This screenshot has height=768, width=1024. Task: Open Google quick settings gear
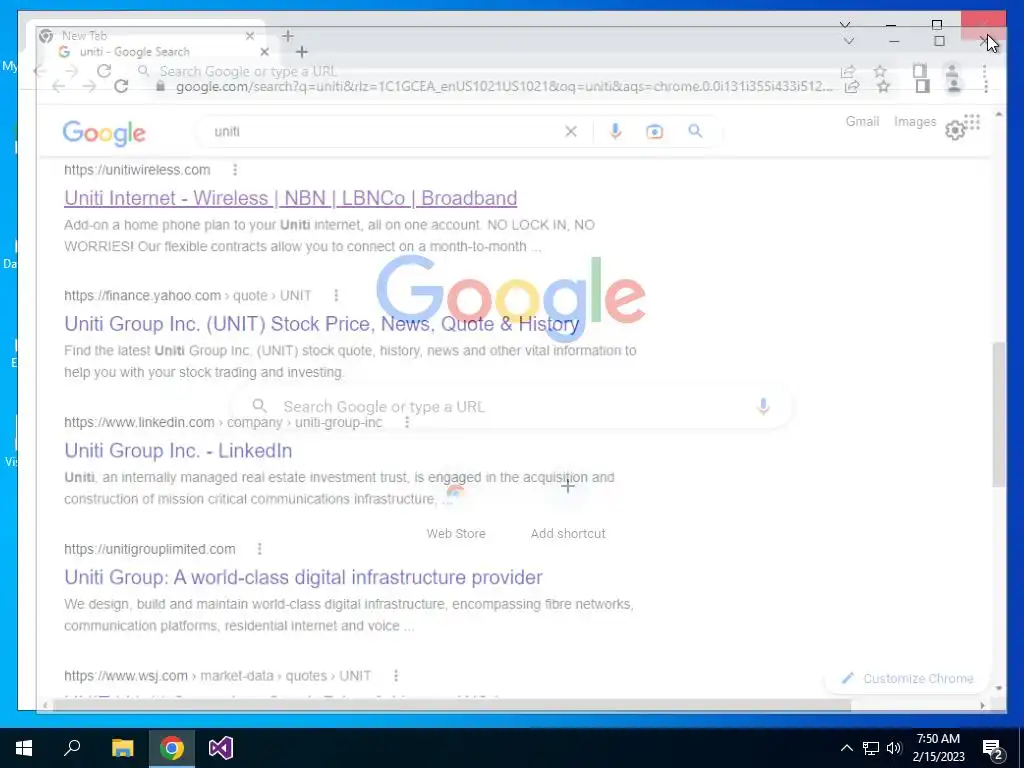pos(955,130)
